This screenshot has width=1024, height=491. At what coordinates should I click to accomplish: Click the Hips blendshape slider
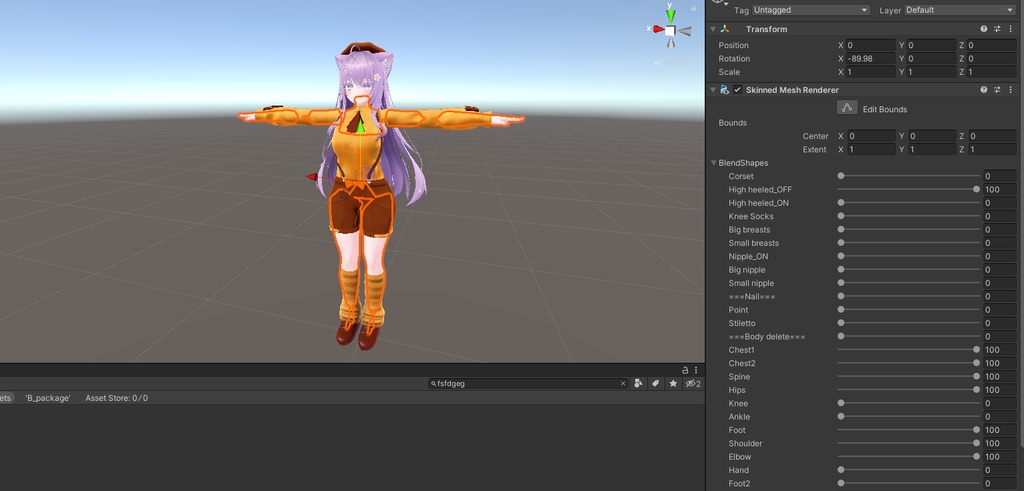click(x=908, y=390)
